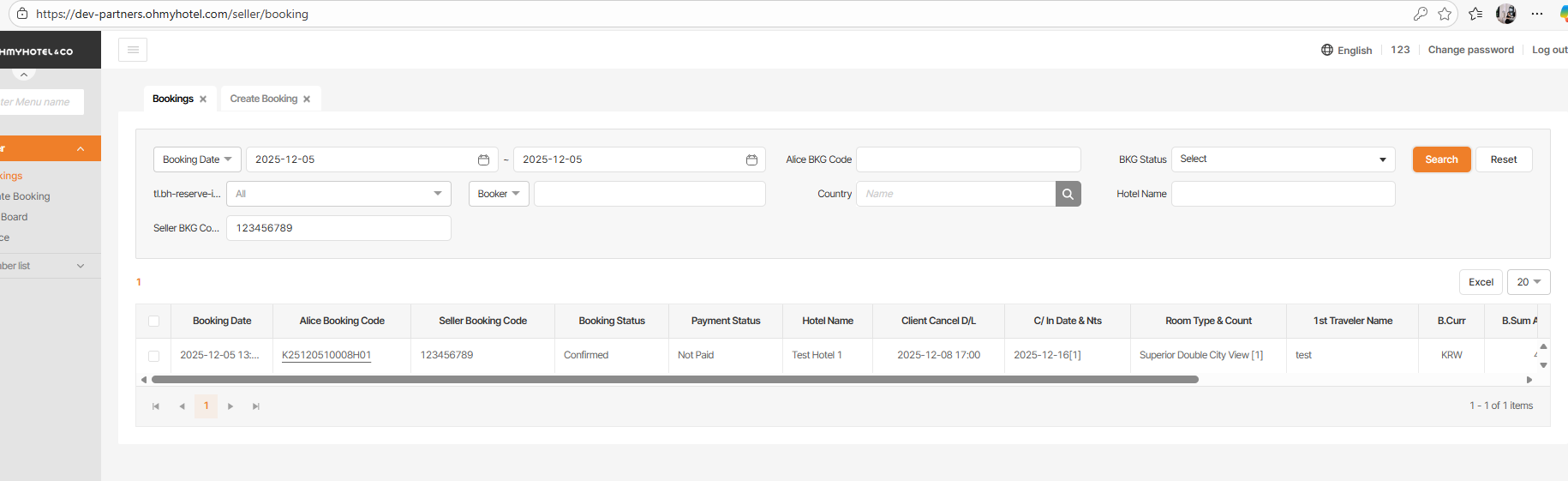This screenshot has height=481, width=1568.
Task: Close the Create Booking tab
Action: 307,99
